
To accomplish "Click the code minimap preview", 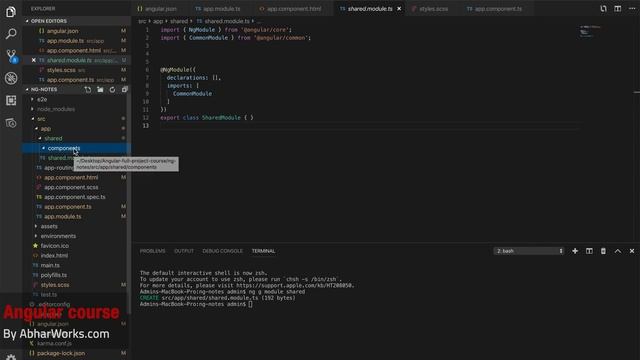I will pyautogui.click(x=589, y=31).
